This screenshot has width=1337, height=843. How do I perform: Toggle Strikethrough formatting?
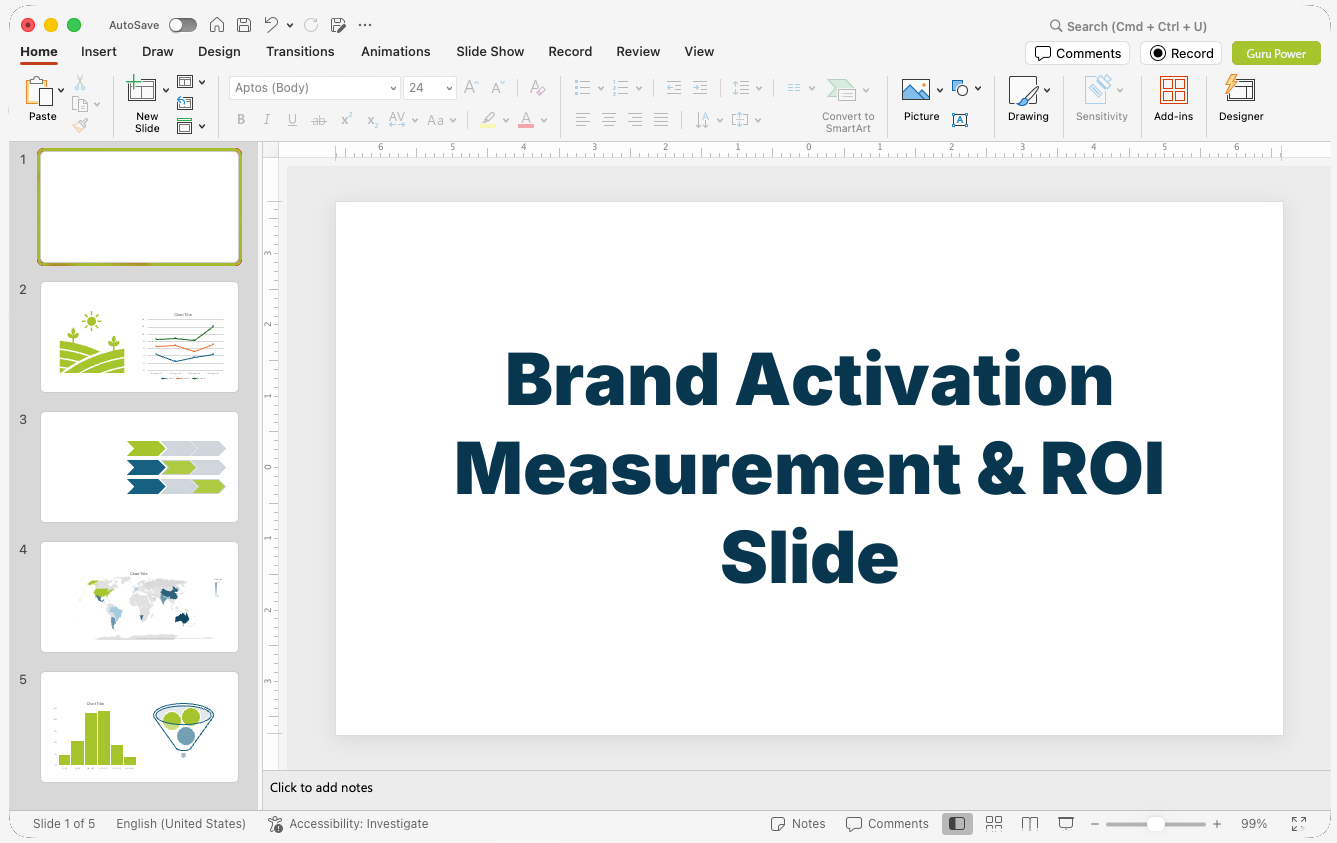(x=319, y=120)
